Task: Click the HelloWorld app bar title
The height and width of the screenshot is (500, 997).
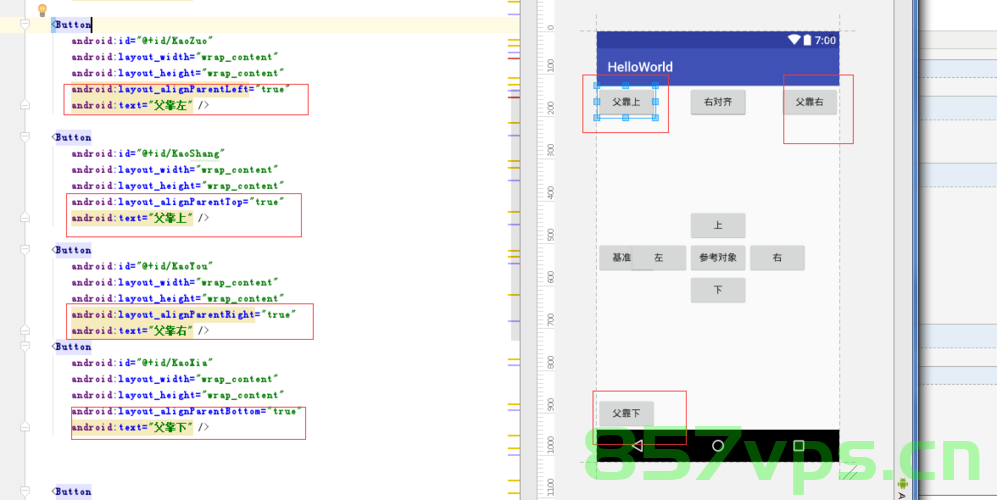Action: coord(640,67)
